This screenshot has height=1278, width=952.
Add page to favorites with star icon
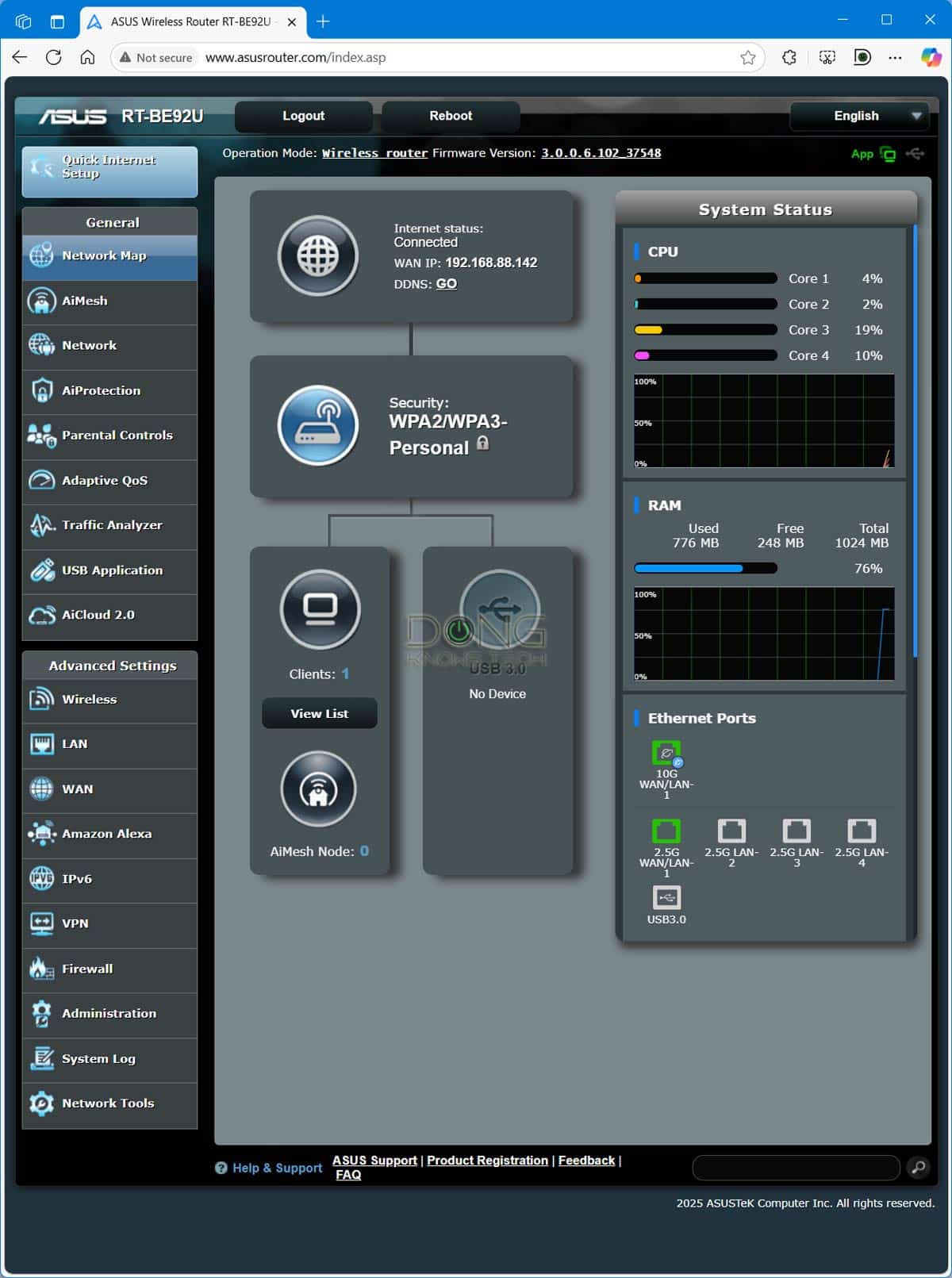[747, 57]
